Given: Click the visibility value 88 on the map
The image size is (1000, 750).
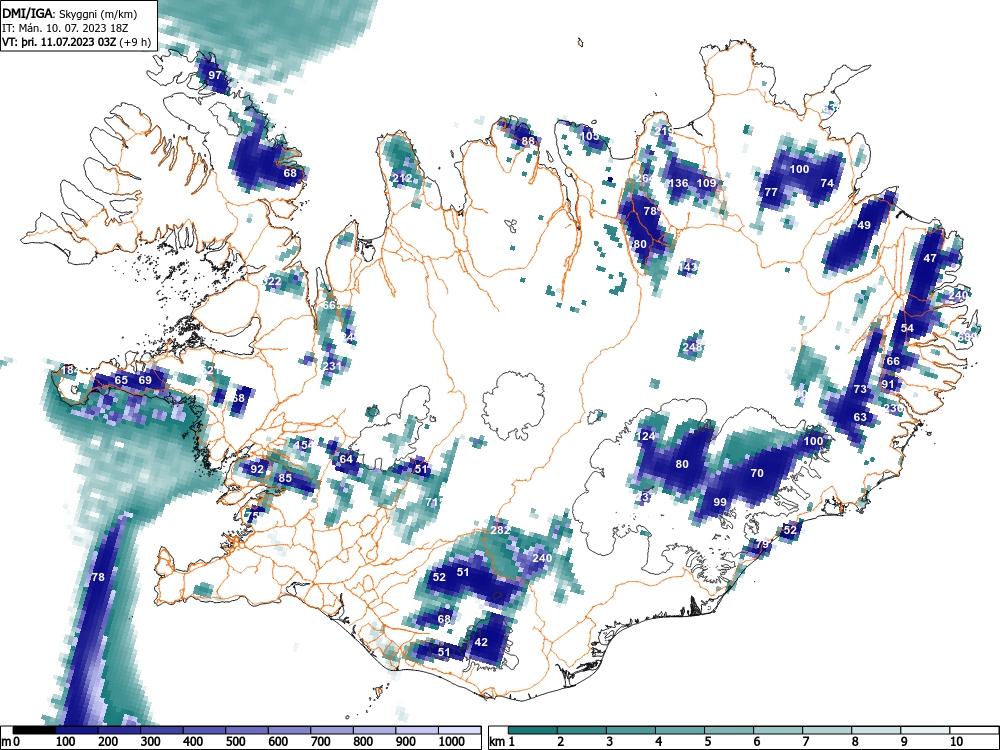Looking at the screenshot, I should (x=527, y=142).
